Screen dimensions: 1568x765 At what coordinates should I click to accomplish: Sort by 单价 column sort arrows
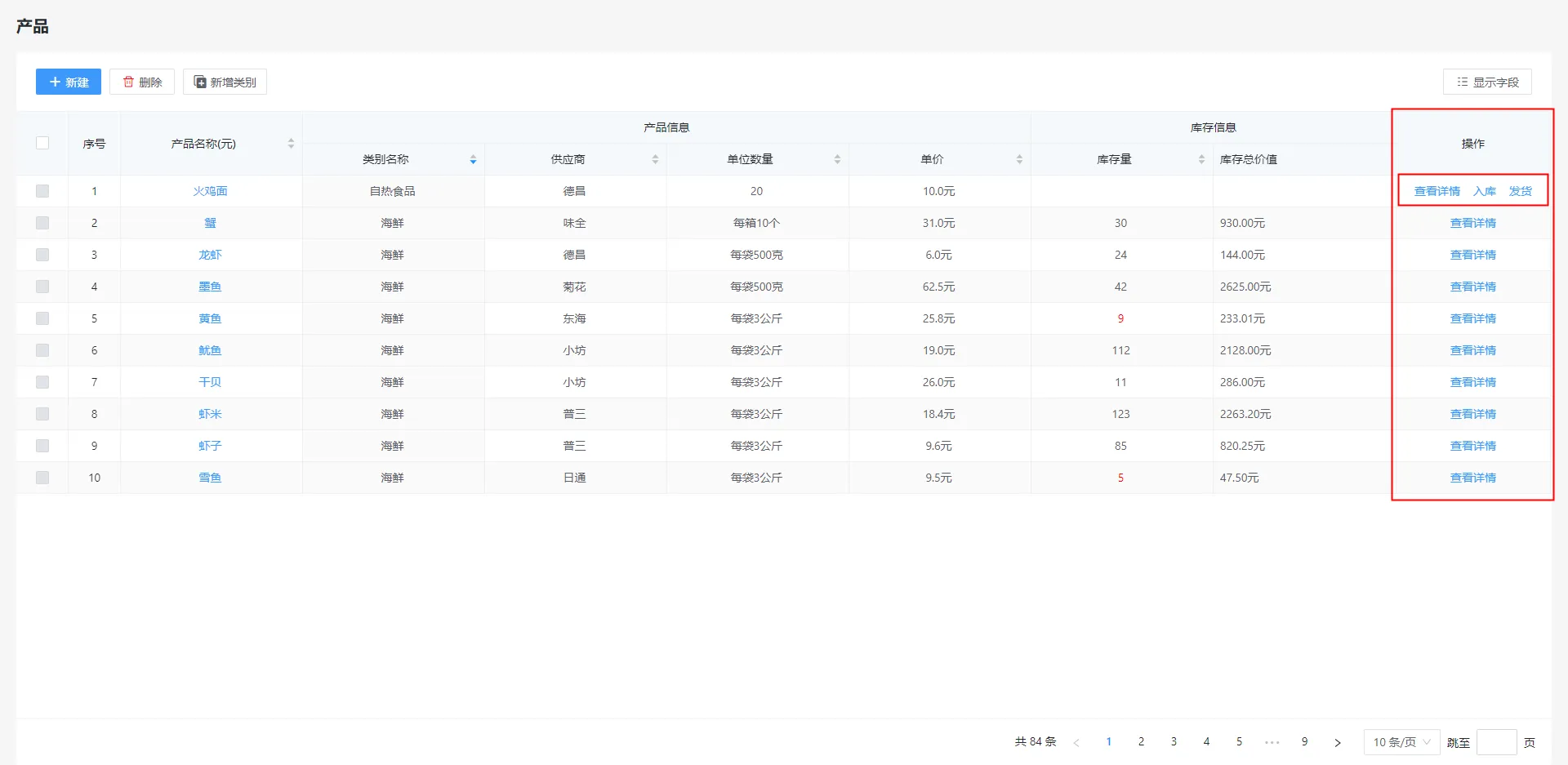1019,159
